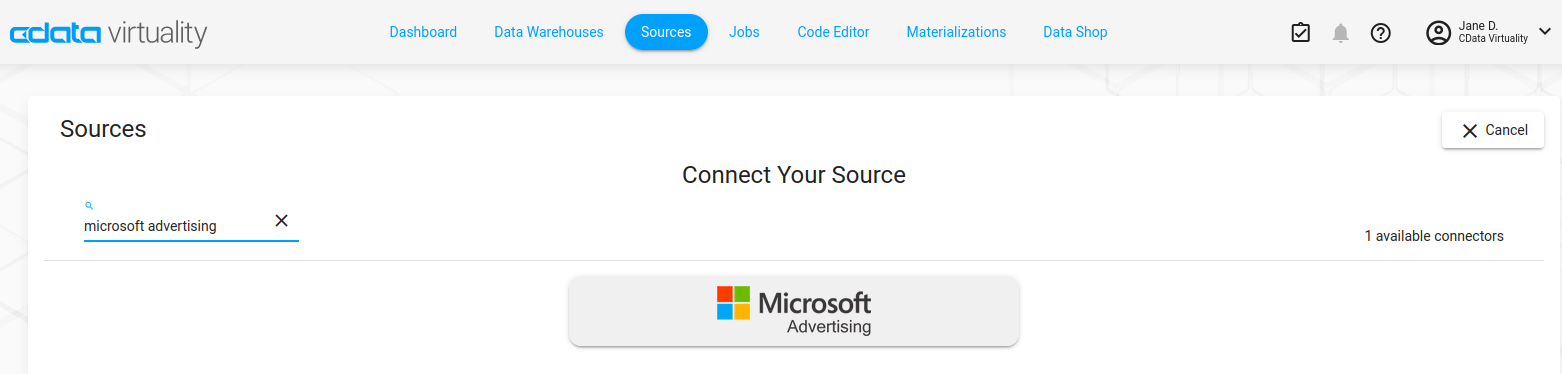
Task: Choose the Microsoft Advertising connector card
Action: click(x=794, y=312)
